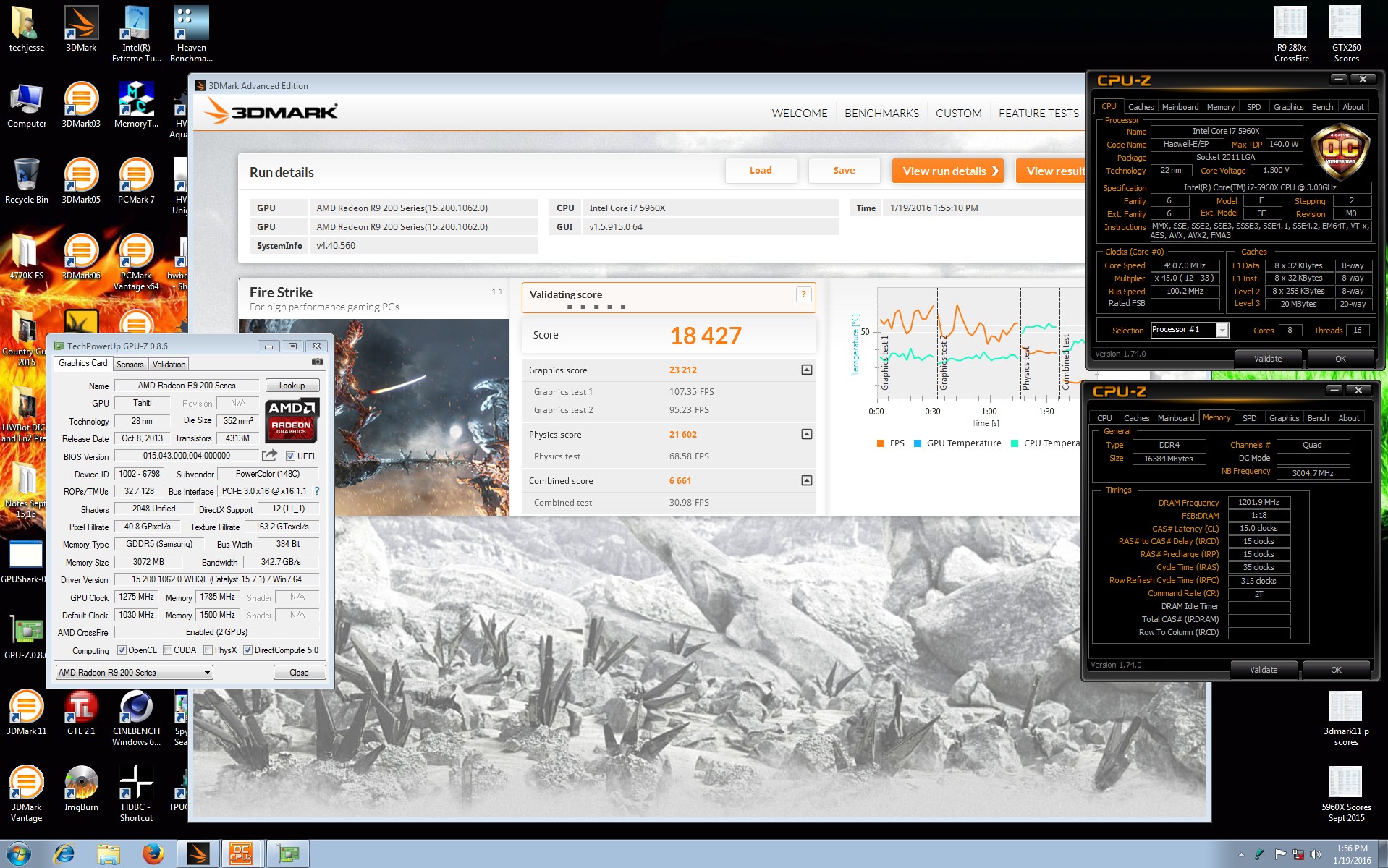Open HDBC shortcut on desktop
1388x868 pixels.
click(136, 793)
